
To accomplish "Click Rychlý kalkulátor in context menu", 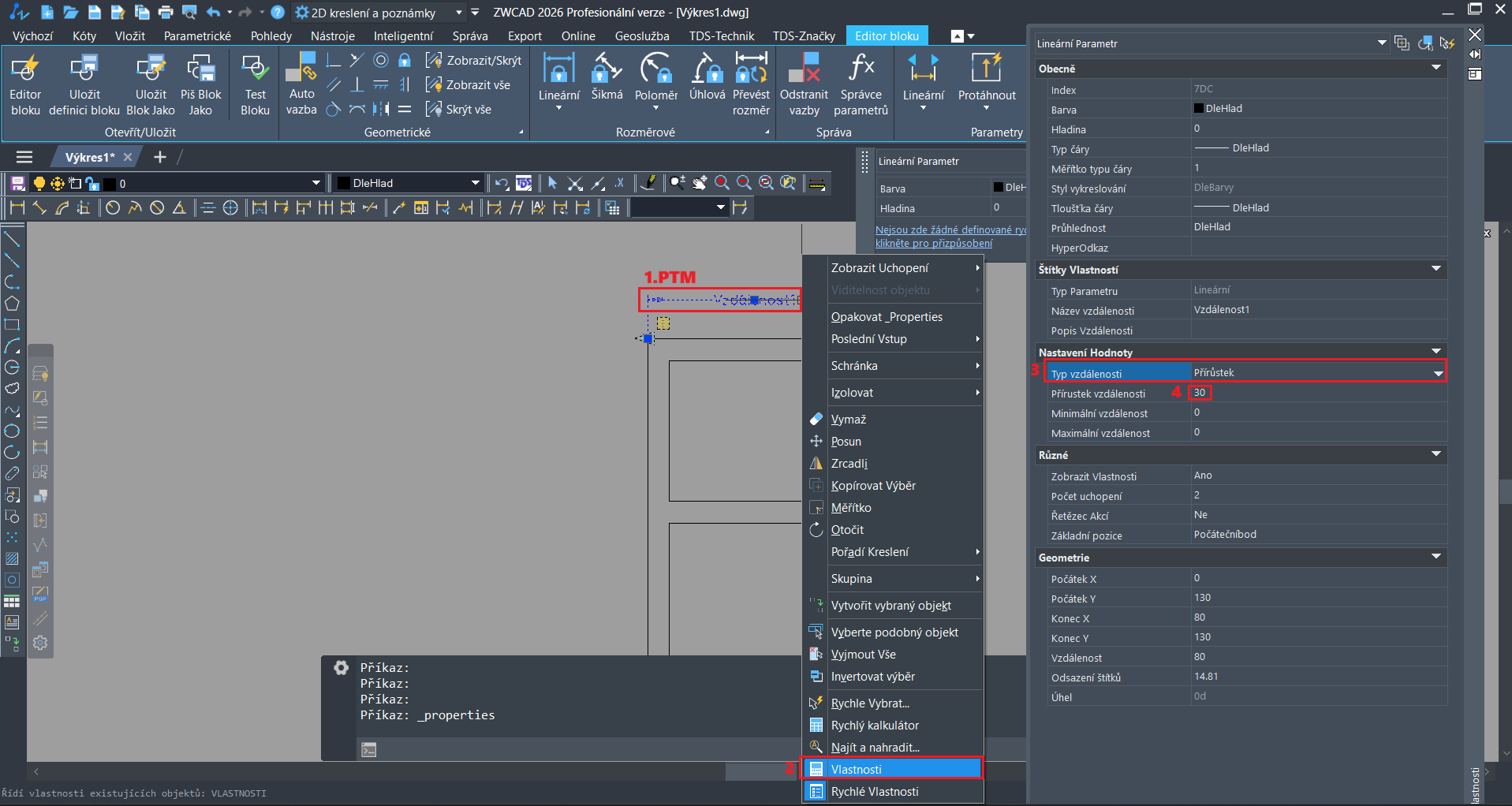I will [x=892, y=725].
